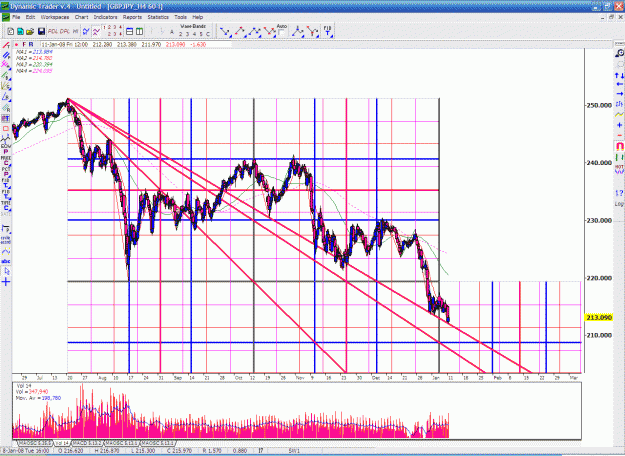Select the blue crosshair plus tool
Viewport: 625px width, 456px height.
point(6,283)
